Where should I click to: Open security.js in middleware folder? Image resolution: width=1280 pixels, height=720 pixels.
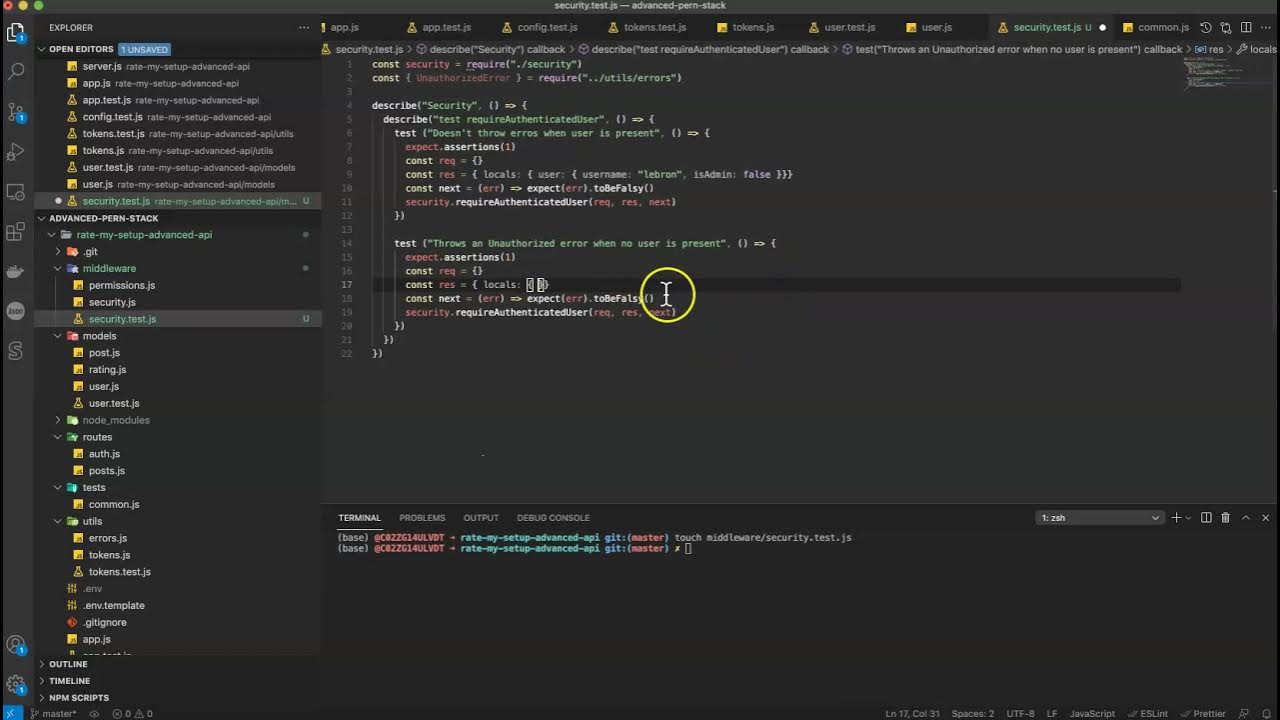pyautogui.click(x=112, y=302)
